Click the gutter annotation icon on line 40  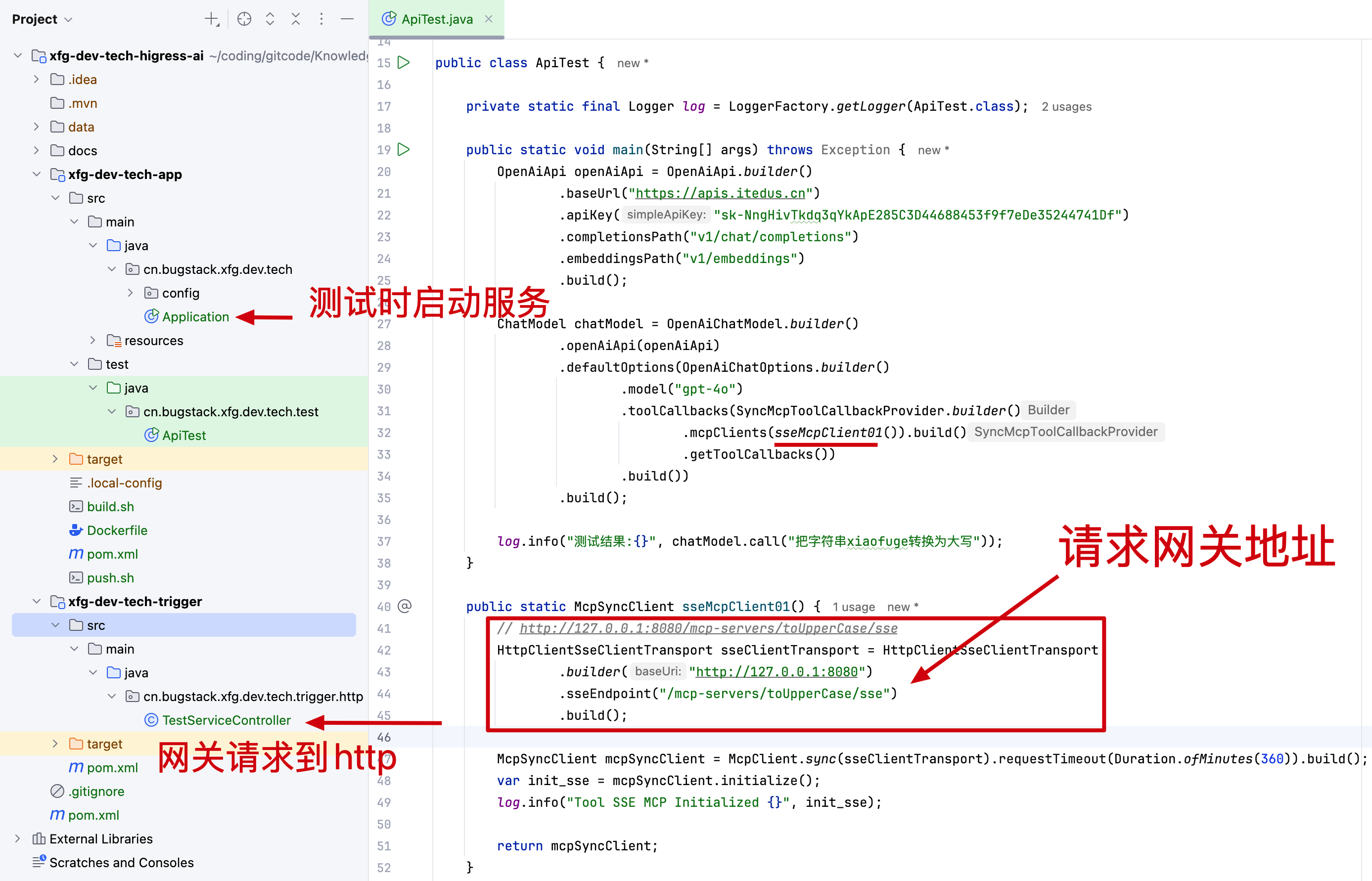tap(405, 607)
